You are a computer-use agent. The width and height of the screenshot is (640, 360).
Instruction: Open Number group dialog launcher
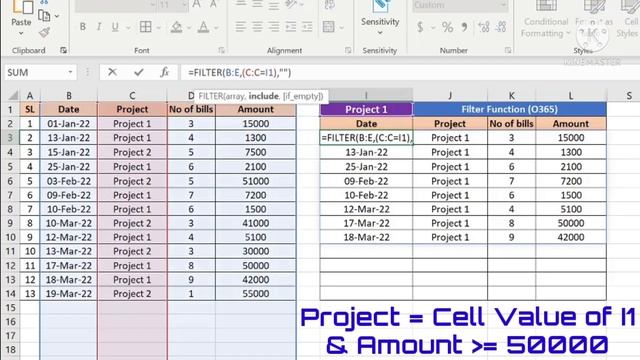[x=508, y=50]
